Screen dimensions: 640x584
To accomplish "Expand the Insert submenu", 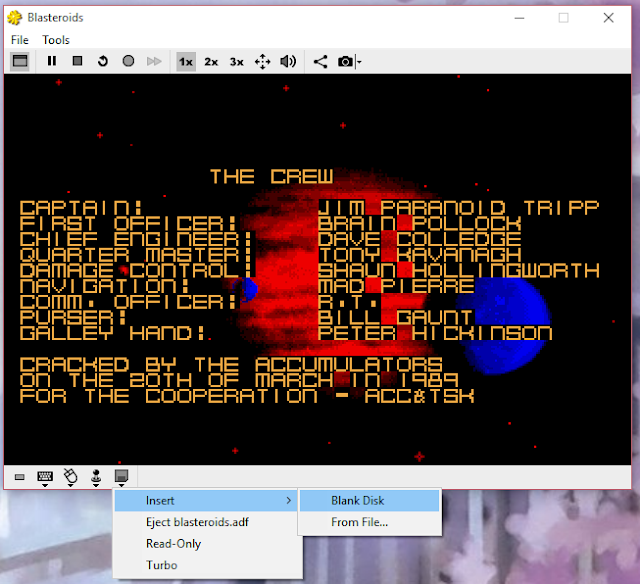I will tap(206, 500).
